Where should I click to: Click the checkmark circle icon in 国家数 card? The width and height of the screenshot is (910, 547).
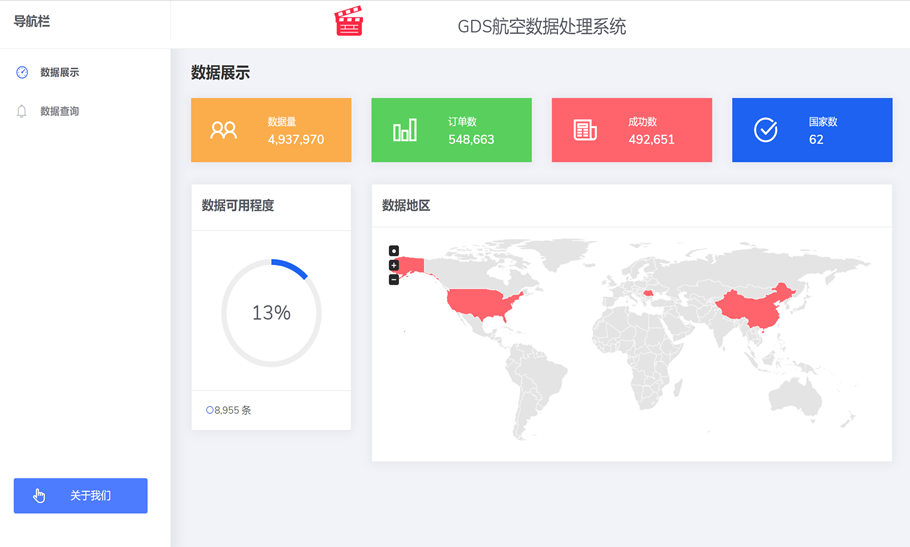pos(766,130)
